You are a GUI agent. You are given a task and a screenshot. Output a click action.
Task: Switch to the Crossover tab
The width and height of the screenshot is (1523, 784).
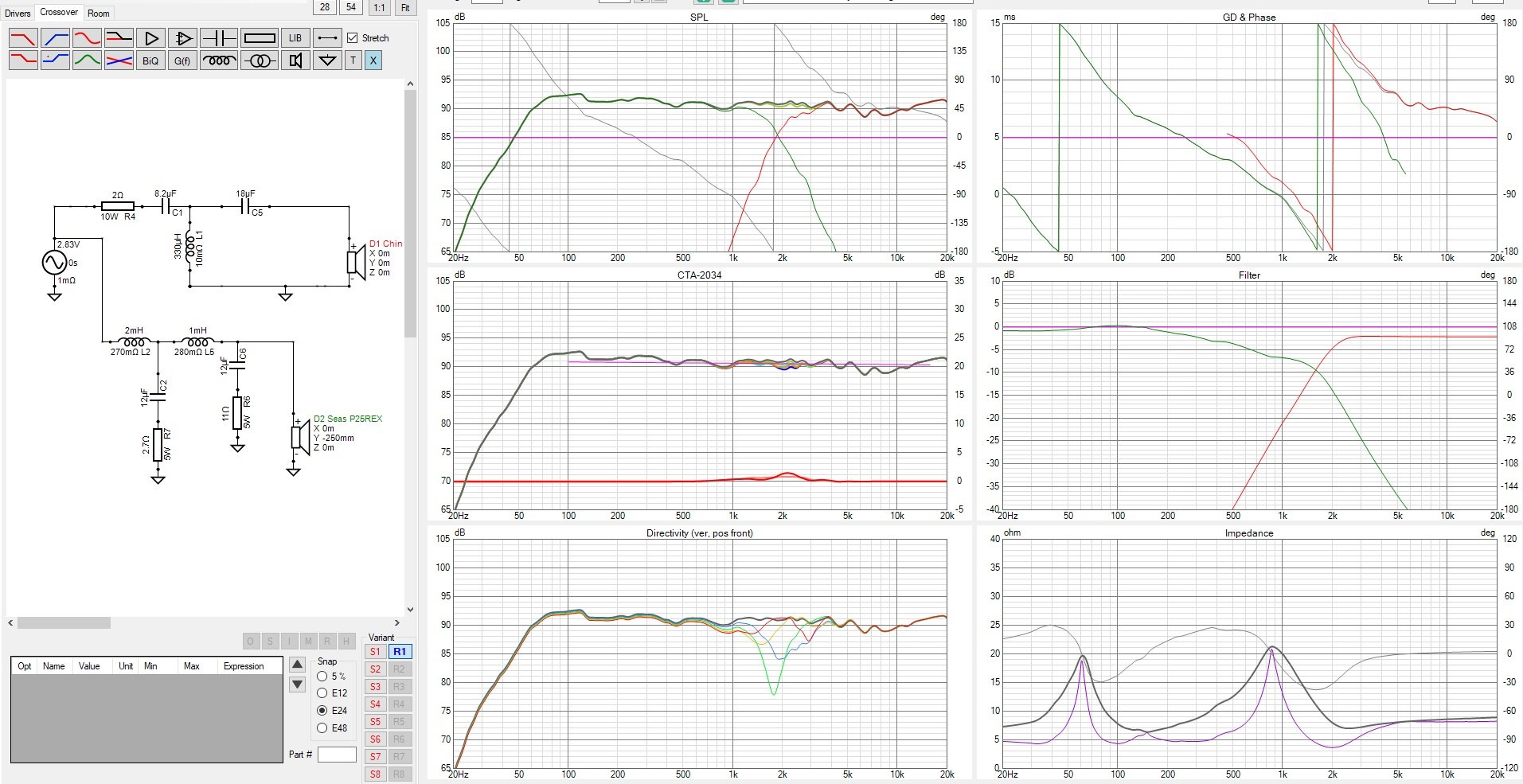click(59, 12)
